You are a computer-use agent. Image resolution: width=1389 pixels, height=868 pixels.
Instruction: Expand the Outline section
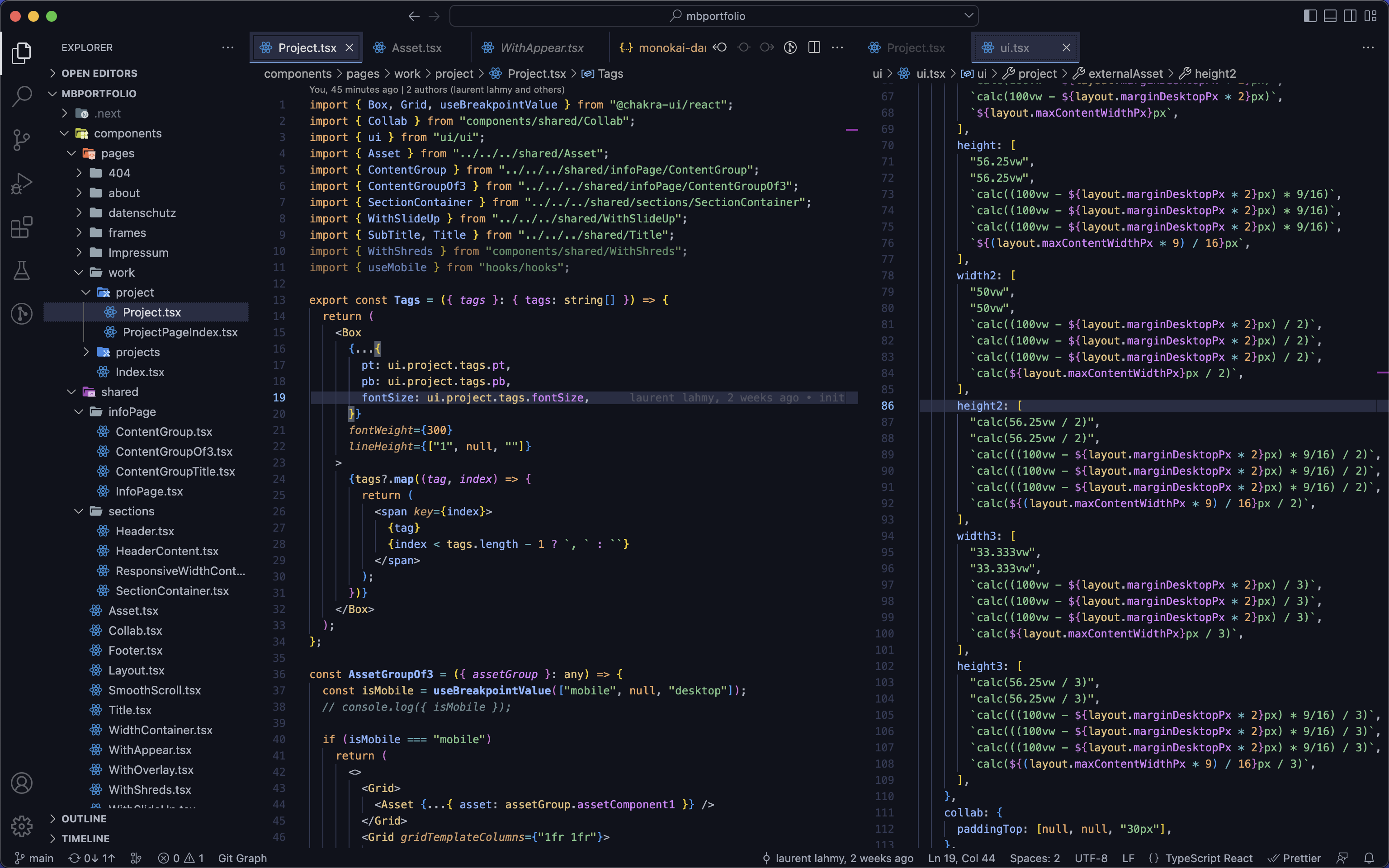click(x=84, y=819)
